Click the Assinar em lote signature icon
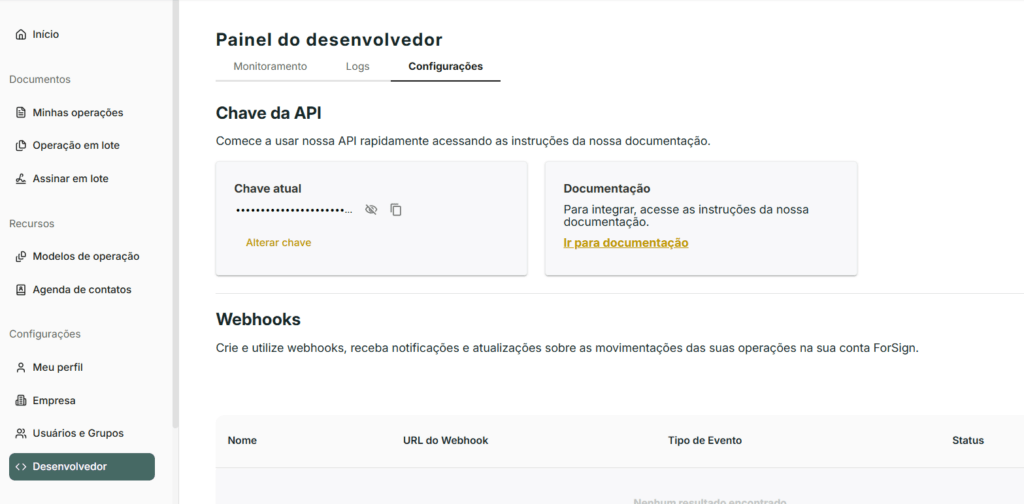Screen dimensions: 1024x504 click(x=21, y=179)
